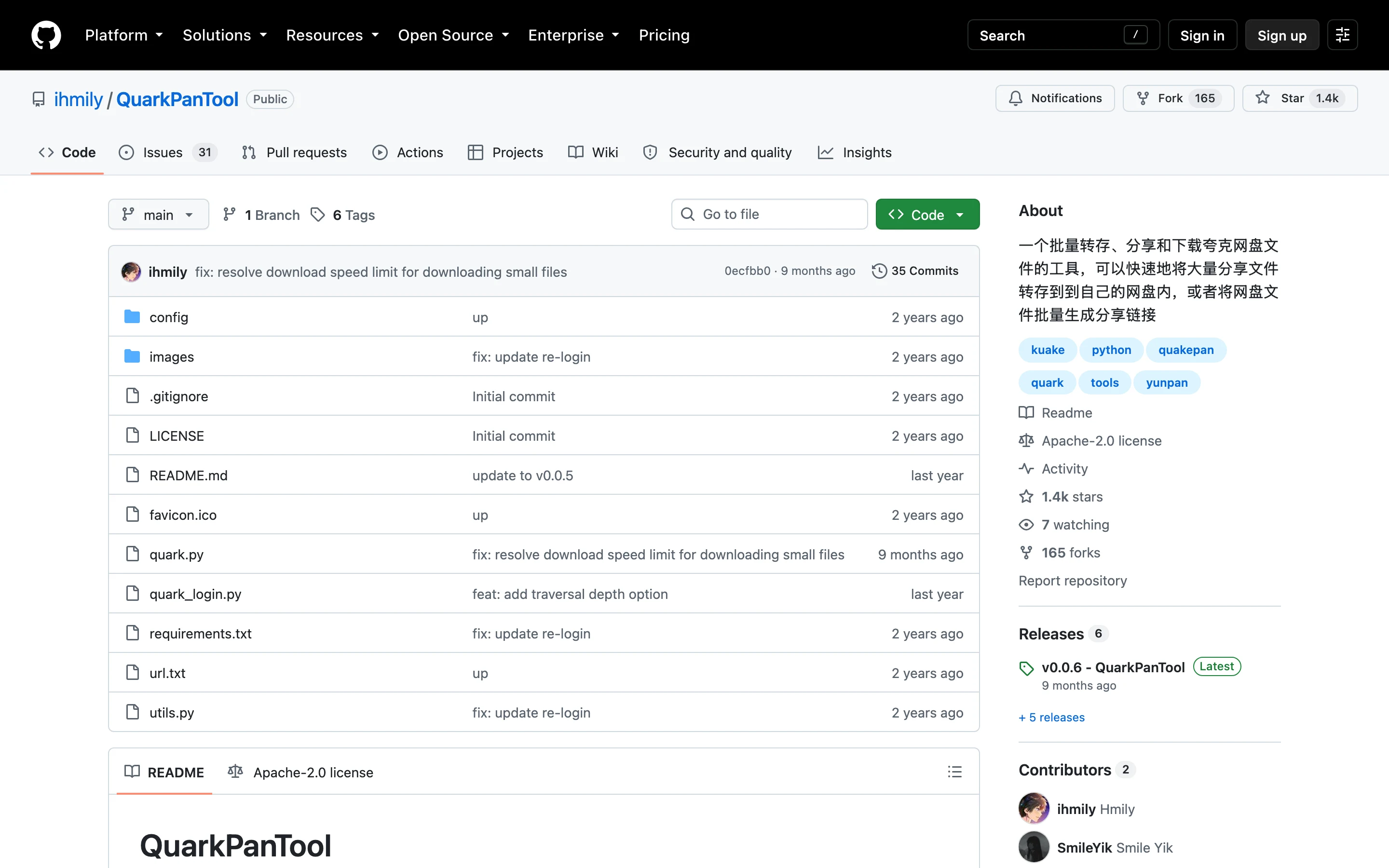Open the main branch selector dropdown
The width and height of the screenshot is (1389, 868).
158,215
